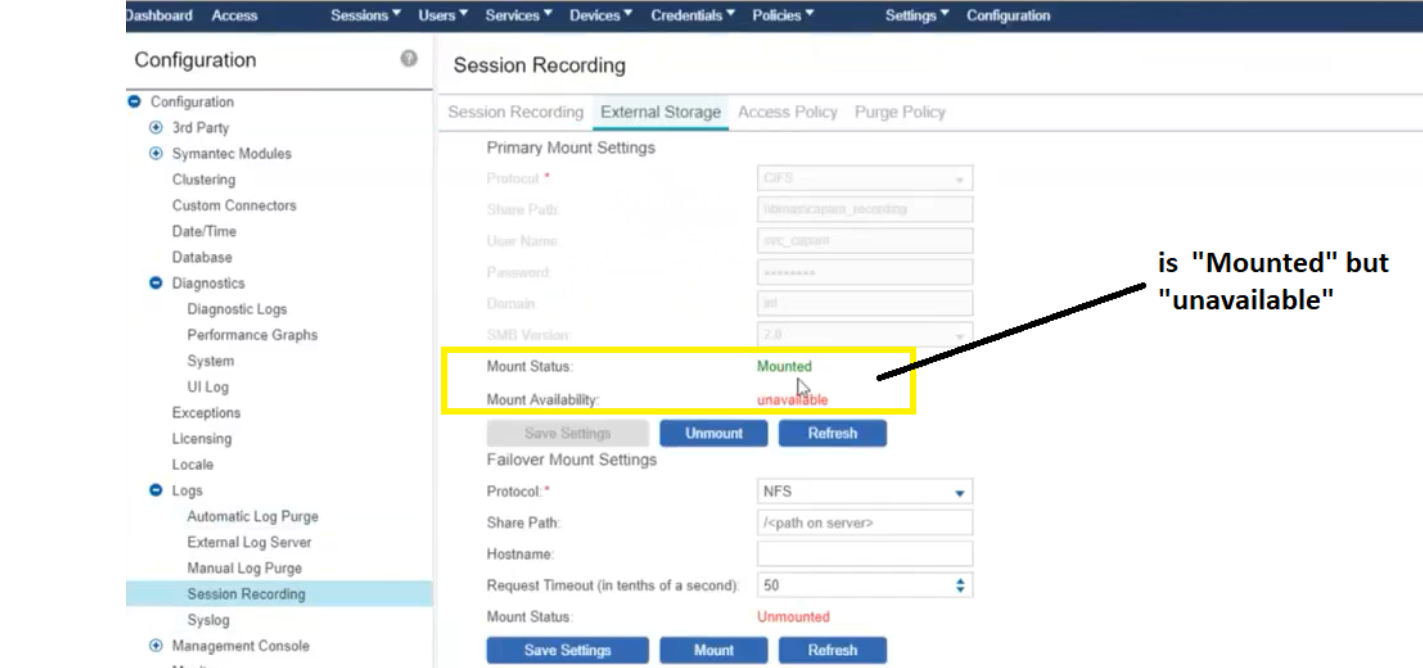Click the failover Share Path field
This screenshot has height=668, width=1423.
coord(864,523)
